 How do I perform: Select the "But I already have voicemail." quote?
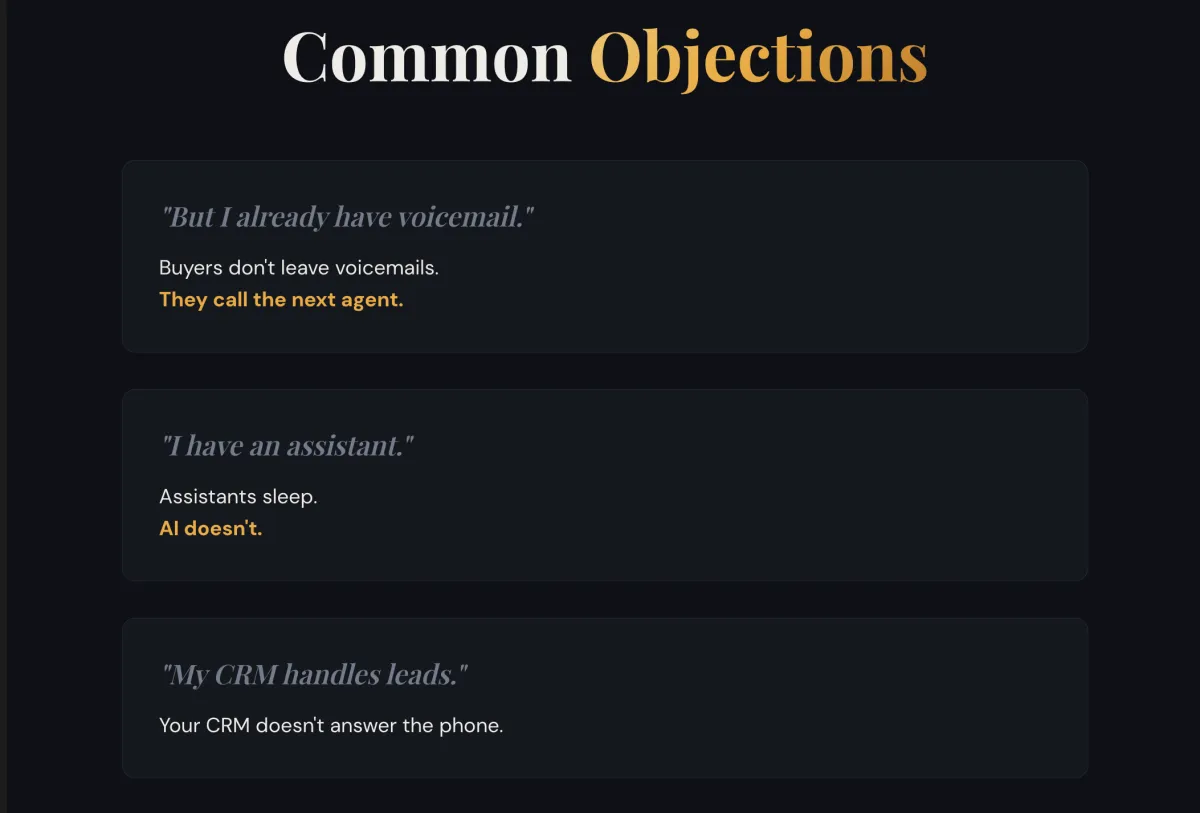tap(347, 217)
